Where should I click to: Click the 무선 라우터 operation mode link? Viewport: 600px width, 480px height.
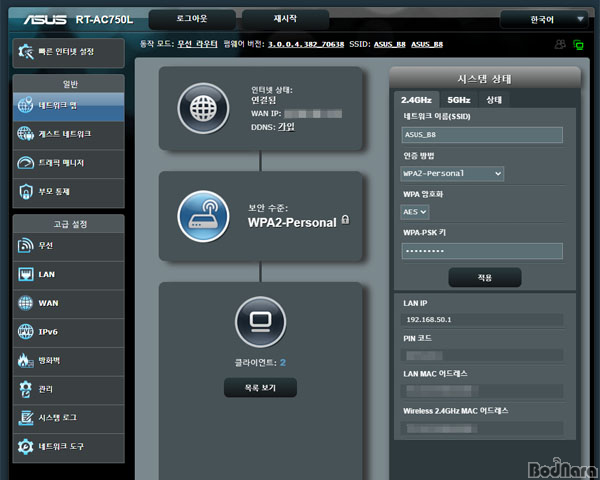coord(197,44)
